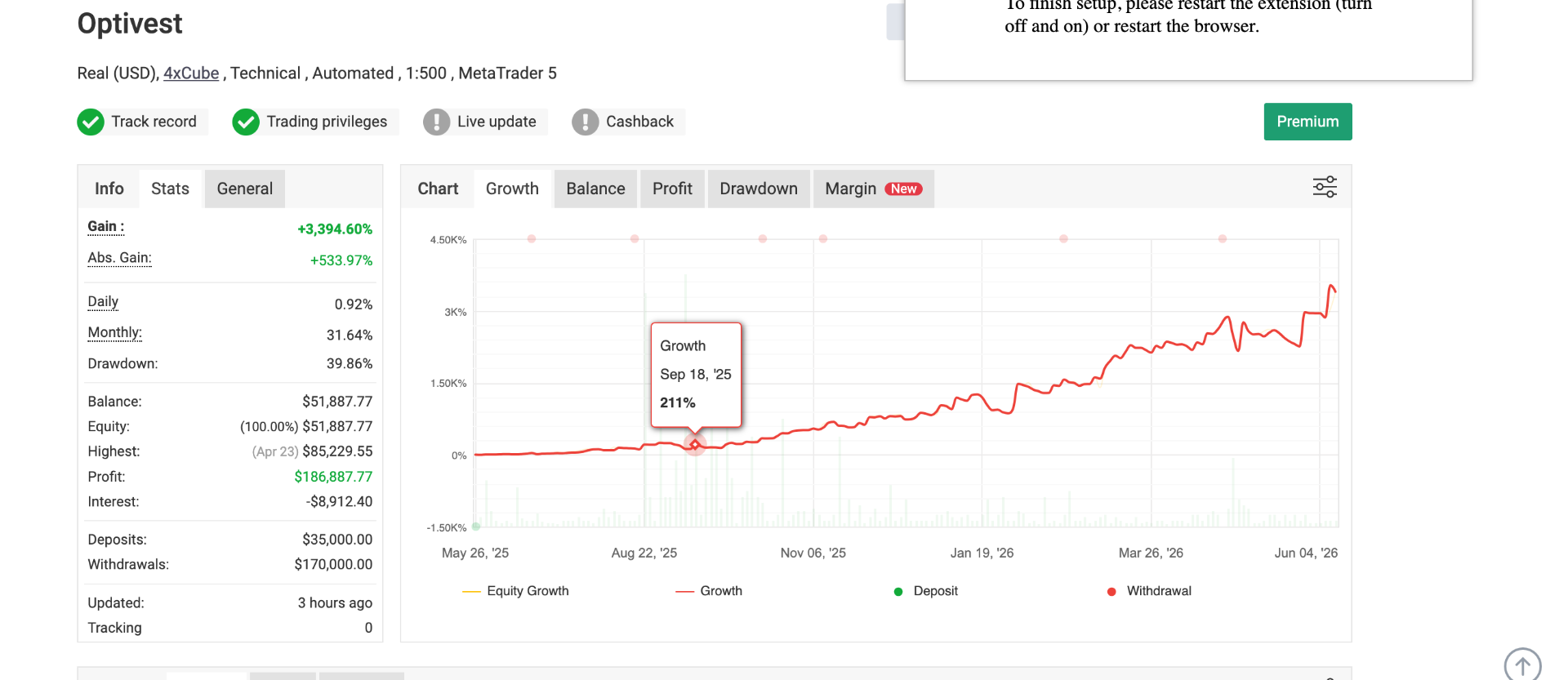1568x680 pixels.
Task: Show the Profit chart tab
Action: [672, 189]
